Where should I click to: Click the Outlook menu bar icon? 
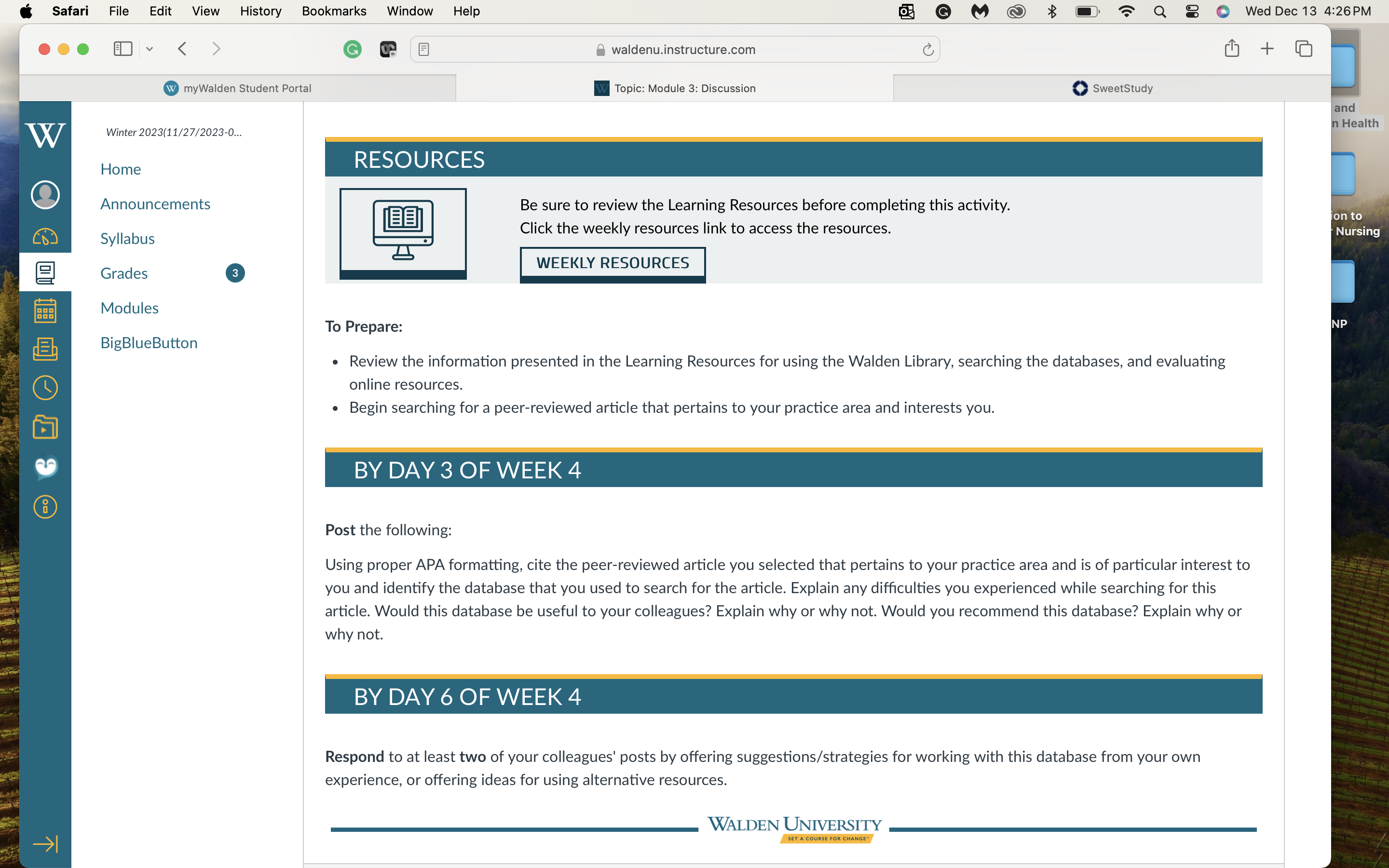906,12
